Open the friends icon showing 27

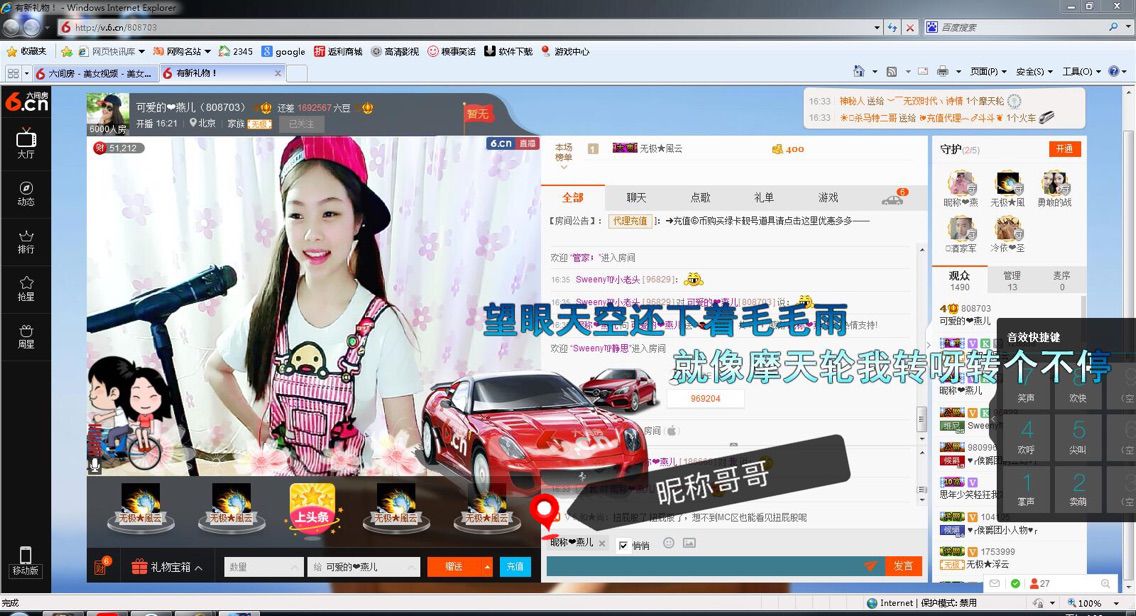point(1040,583)
